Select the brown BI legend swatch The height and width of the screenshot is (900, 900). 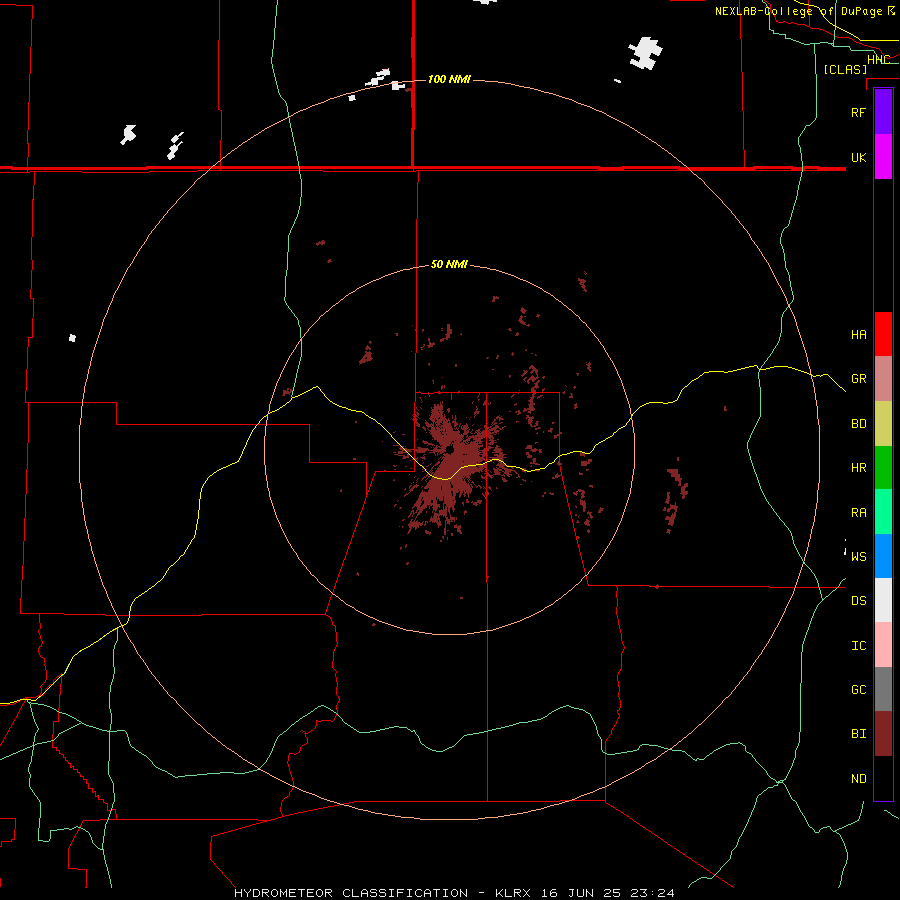point(883,734)
